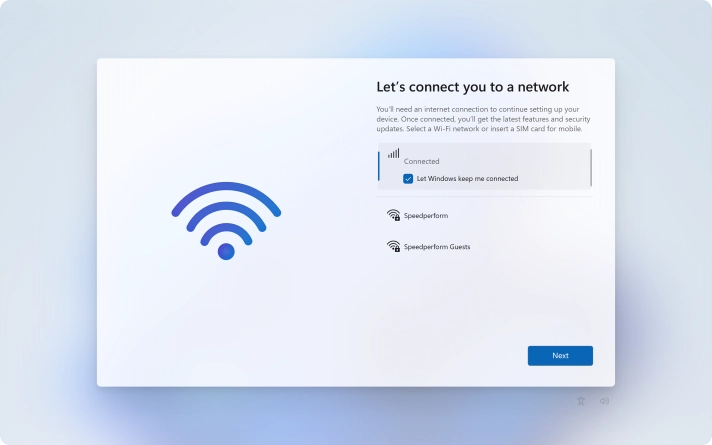
Task: Click the secured Wi-Fi icon beside Speedperform
Action: coord(393,215)
